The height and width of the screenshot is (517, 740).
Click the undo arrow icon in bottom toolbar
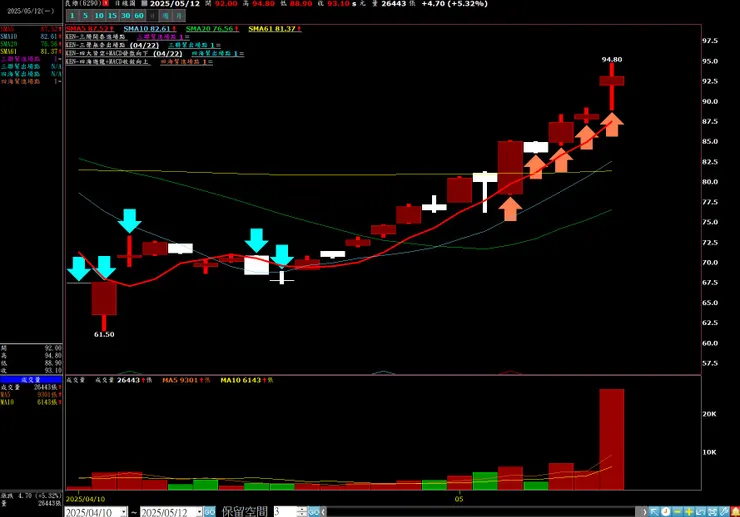(700, 512)
